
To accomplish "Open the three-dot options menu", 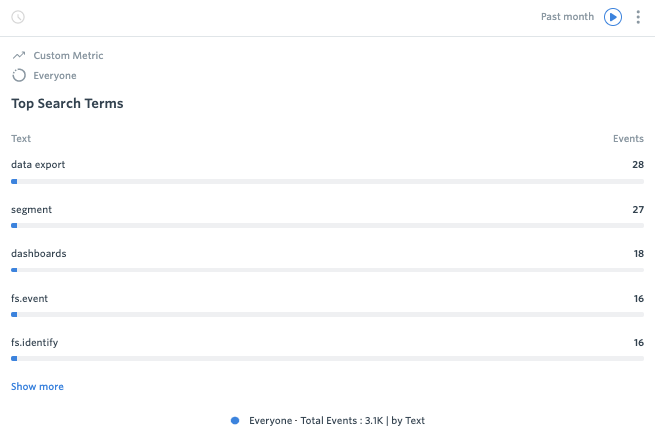I will (638, 17).
